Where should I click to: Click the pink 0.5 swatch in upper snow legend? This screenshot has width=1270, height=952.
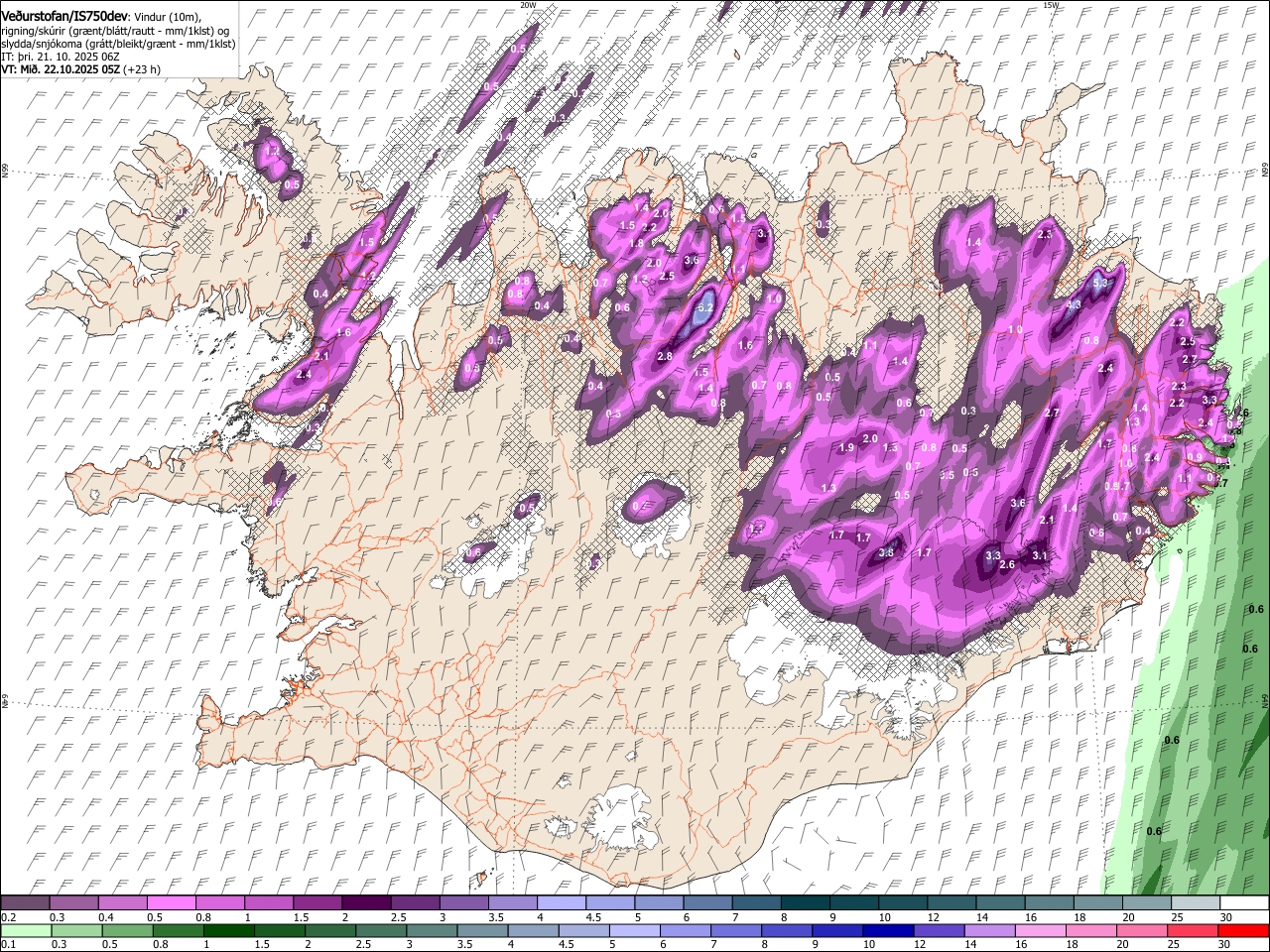pos(171,903)
